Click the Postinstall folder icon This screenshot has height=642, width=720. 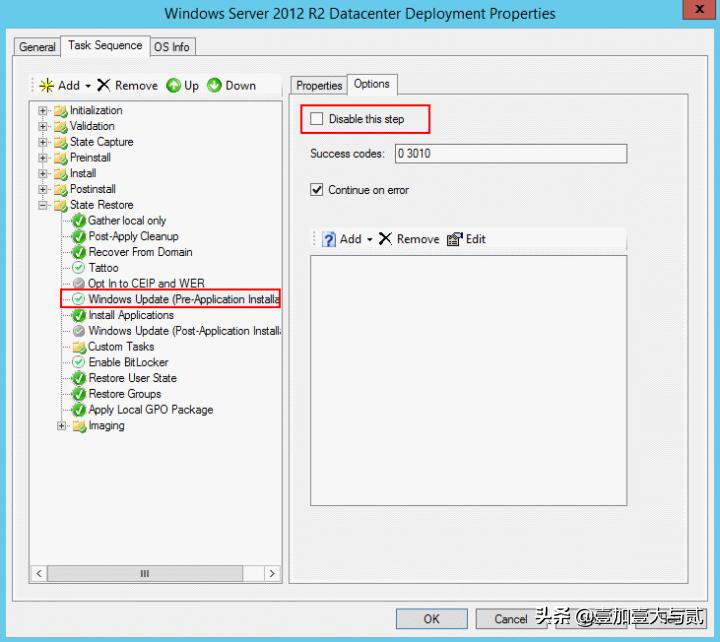click(61, 189)
